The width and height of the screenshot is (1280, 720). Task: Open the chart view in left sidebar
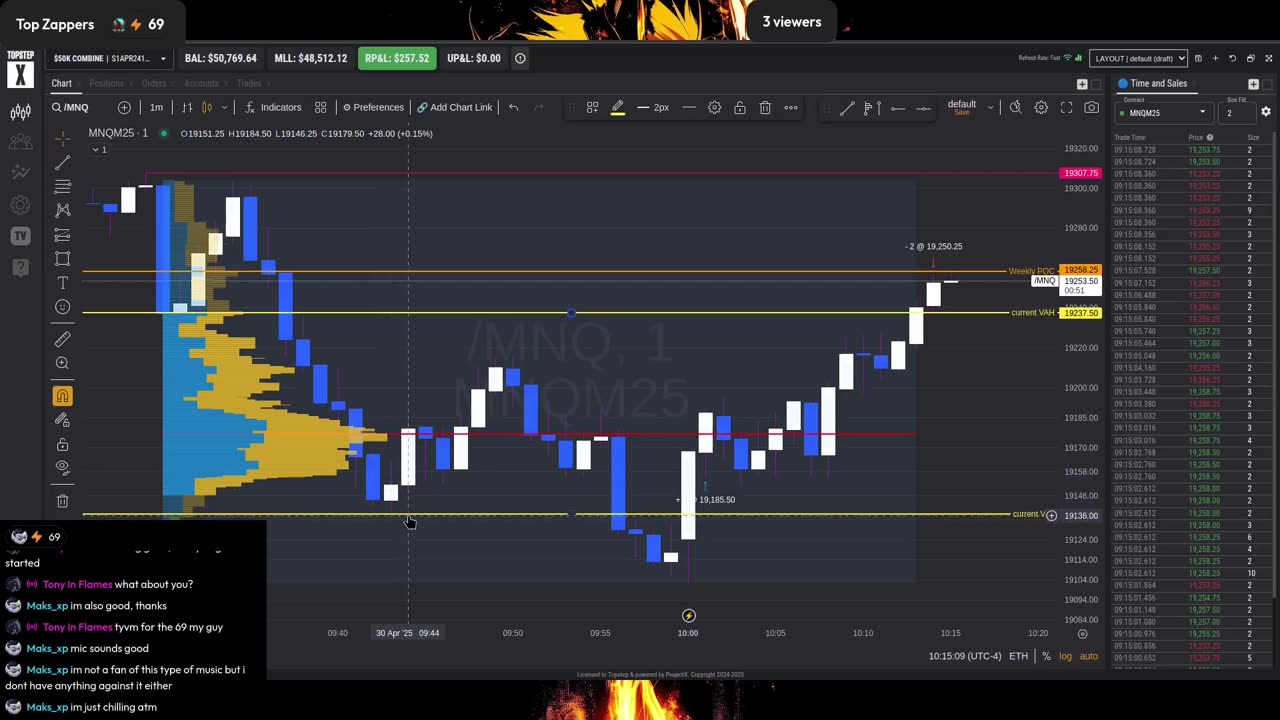tap(20, 111)
